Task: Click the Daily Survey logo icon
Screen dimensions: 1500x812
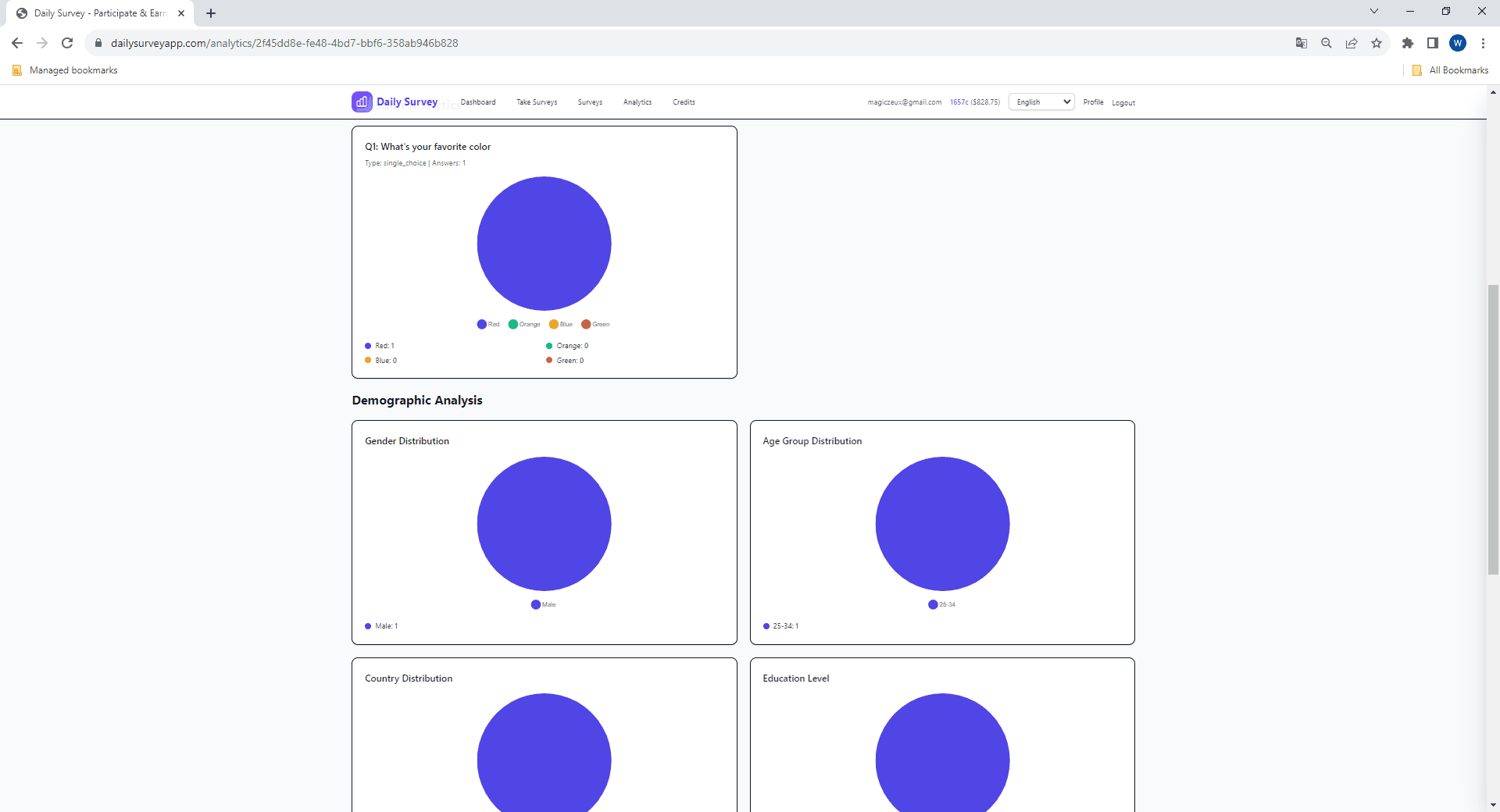Action: coord(361,101)
